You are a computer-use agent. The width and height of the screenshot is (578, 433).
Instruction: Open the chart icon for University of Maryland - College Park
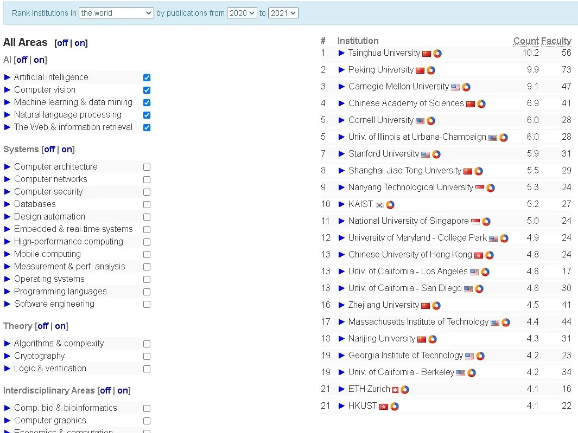(x=504, y=239)
